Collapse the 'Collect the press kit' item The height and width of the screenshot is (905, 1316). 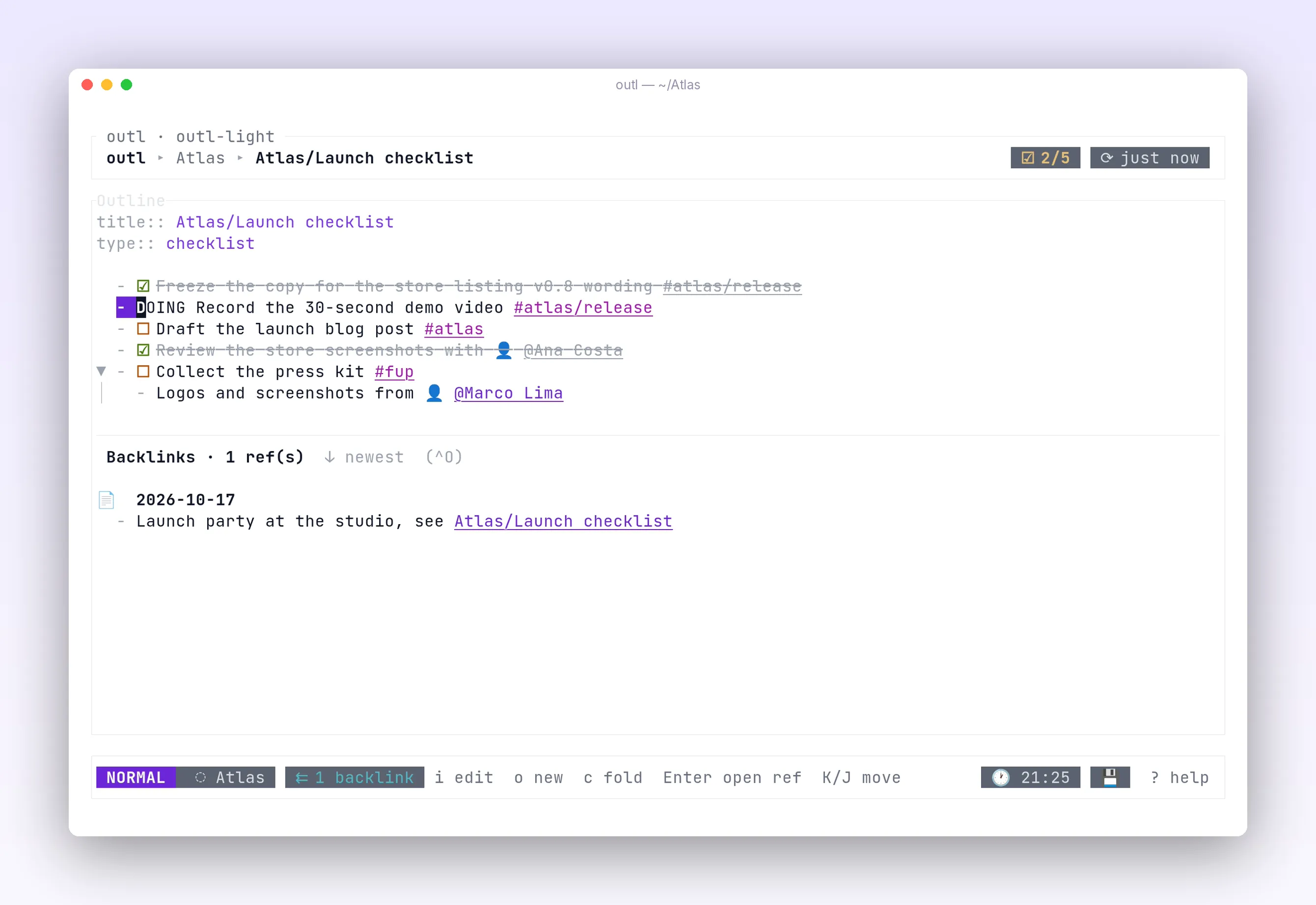(x=102, y=372)
